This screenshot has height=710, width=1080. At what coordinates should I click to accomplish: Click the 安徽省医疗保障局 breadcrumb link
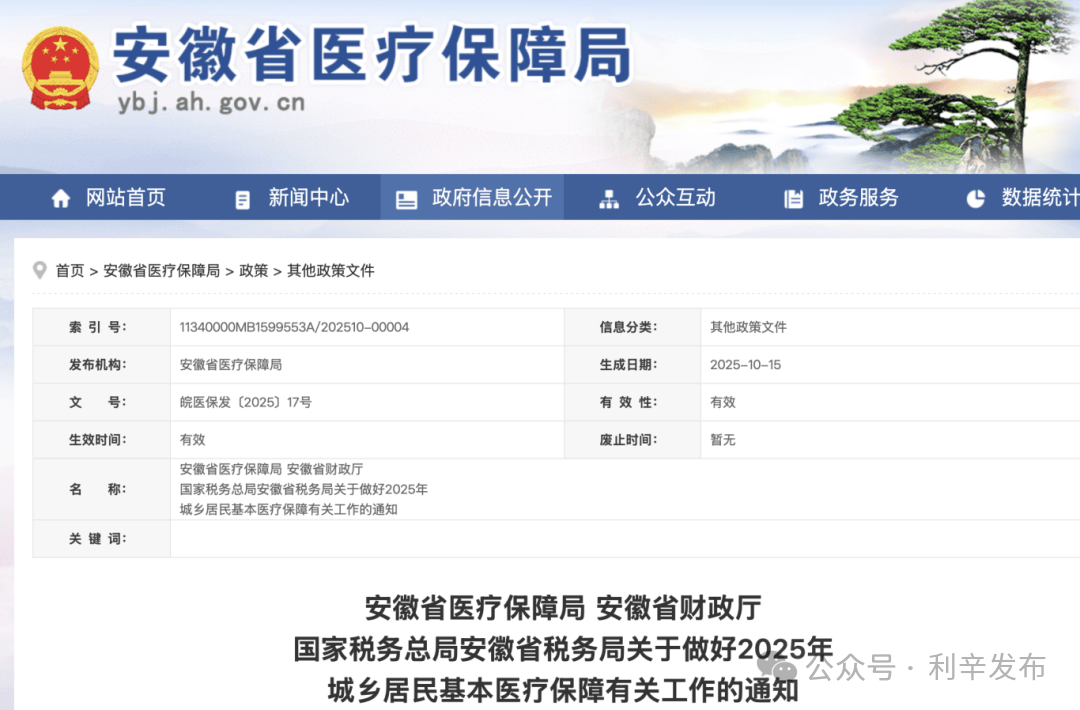pyautogui.click(x=160, y=269)
